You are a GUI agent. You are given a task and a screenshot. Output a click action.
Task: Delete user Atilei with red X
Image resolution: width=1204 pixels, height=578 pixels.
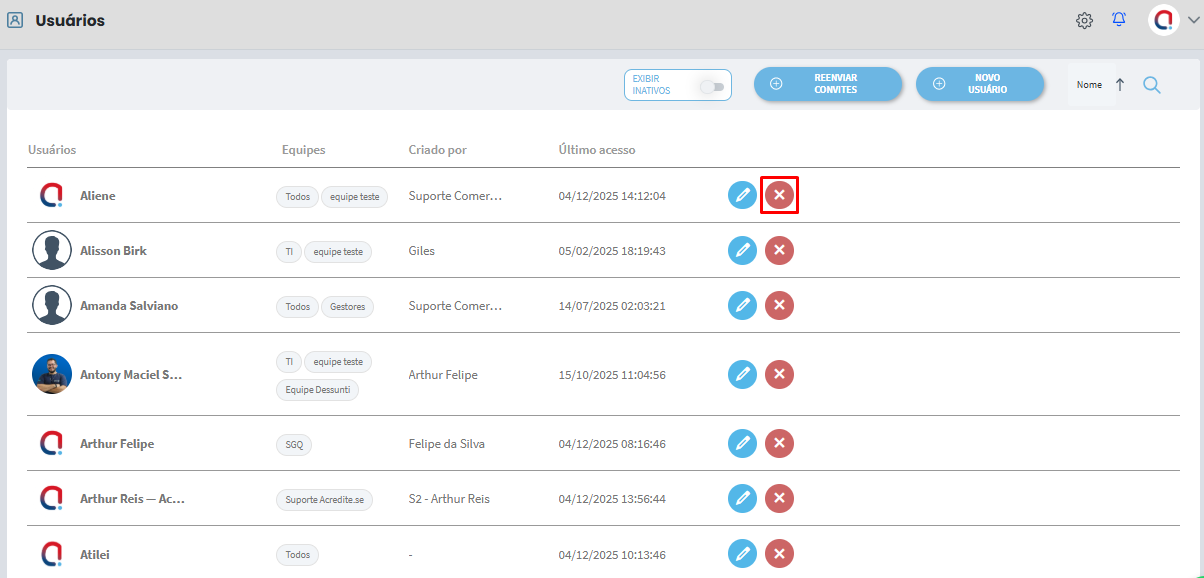(779, 553)
